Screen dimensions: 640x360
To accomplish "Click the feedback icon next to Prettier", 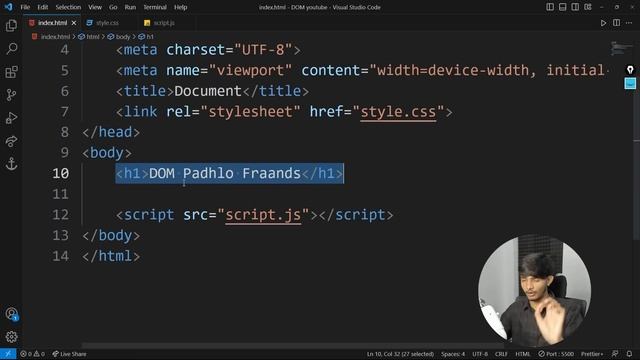I will pyautogui.click(x=615, y=354).
